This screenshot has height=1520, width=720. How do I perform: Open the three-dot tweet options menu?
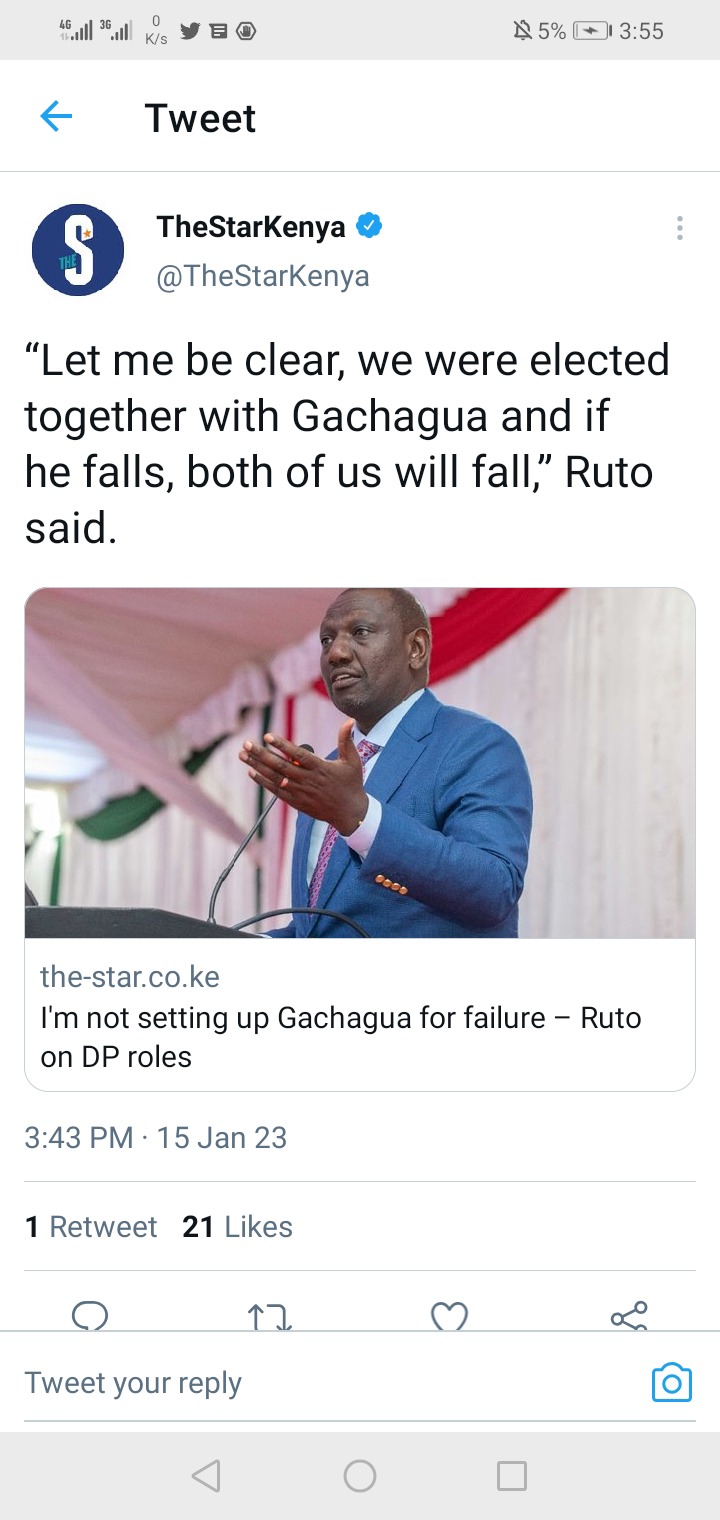click(679, 228)
